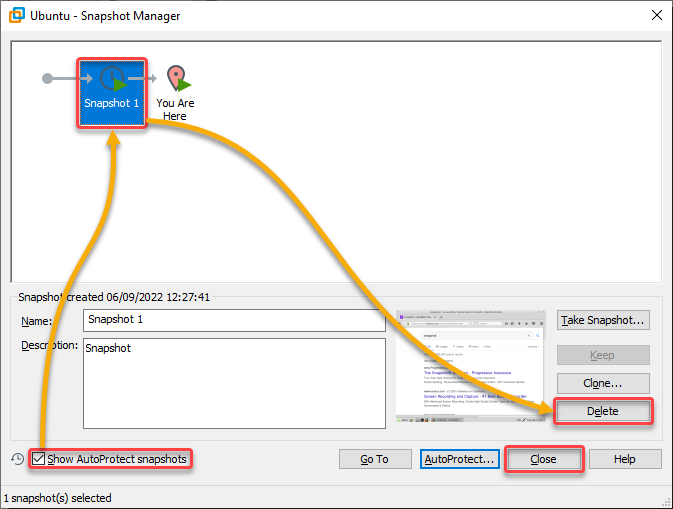Image resolution: width=673 pixels, height=509 pixels.
Task: Toggle Show AutoProtect snapshots checkbox
Action: 39,459
